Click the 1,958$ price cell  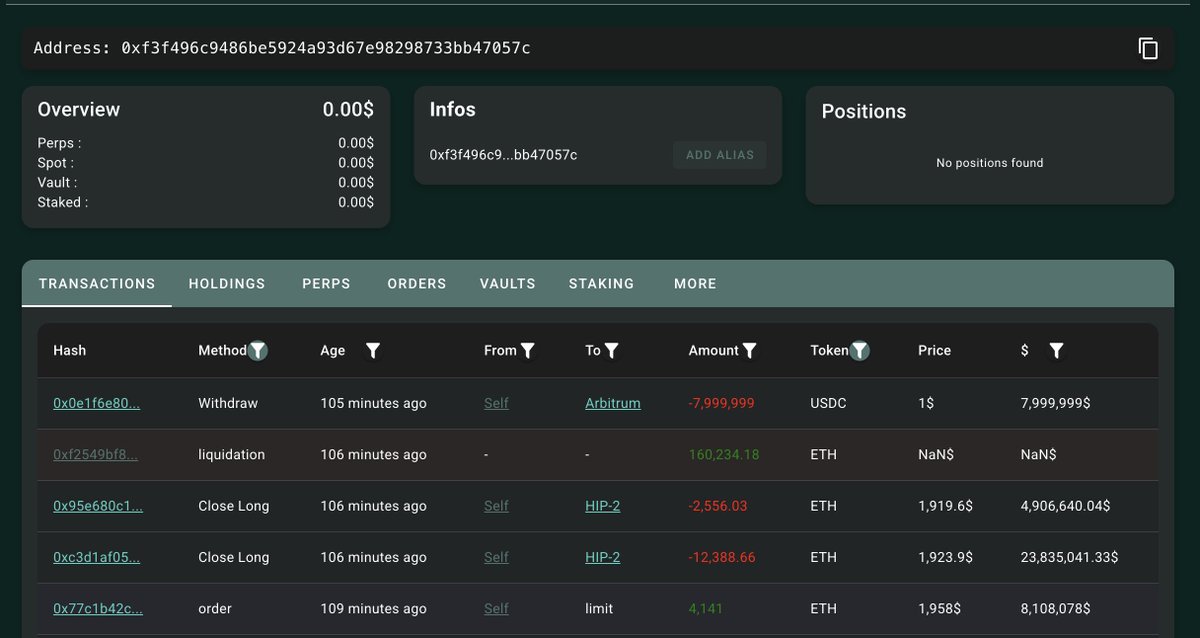[938, 608]
